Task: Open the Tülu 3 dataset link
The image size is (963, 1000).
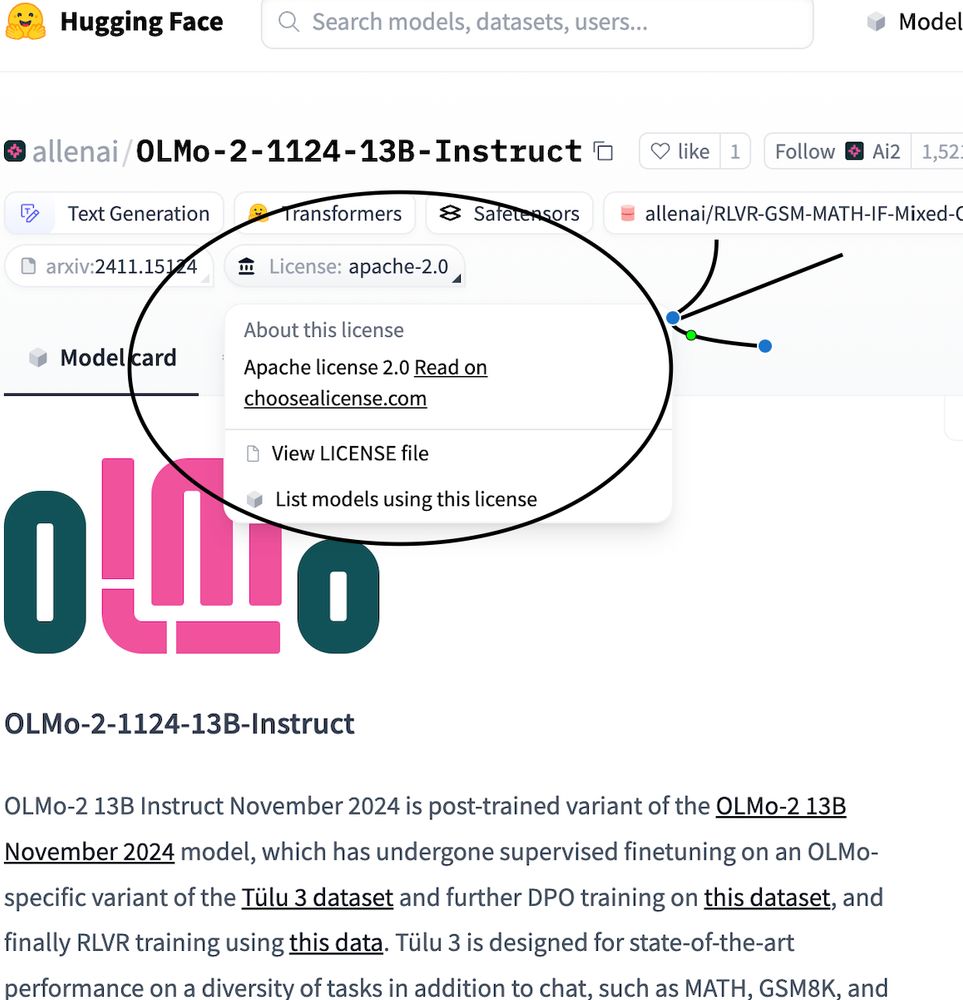Action: pos(317,897)
